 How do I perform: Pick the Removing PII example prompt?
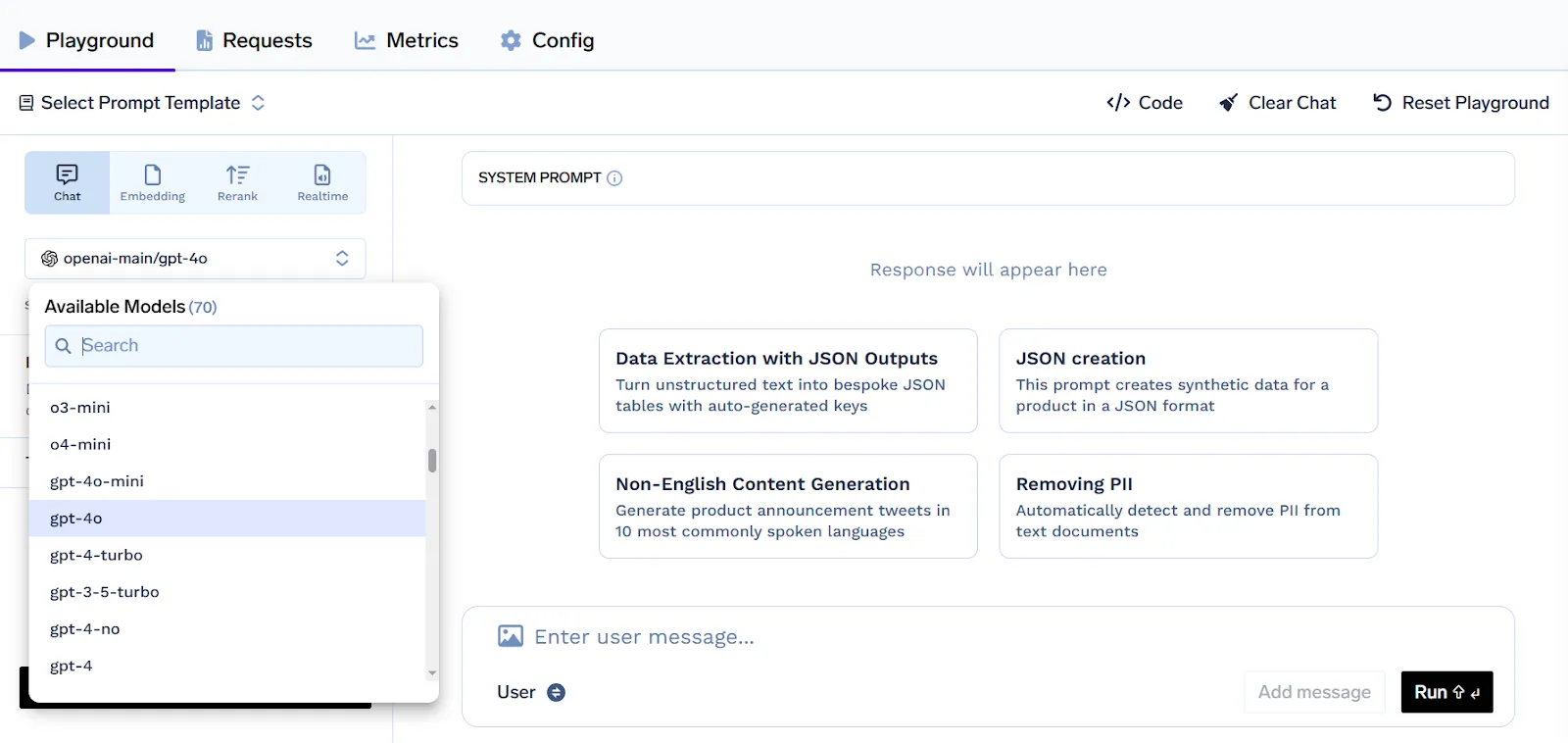pos(1188,506)
